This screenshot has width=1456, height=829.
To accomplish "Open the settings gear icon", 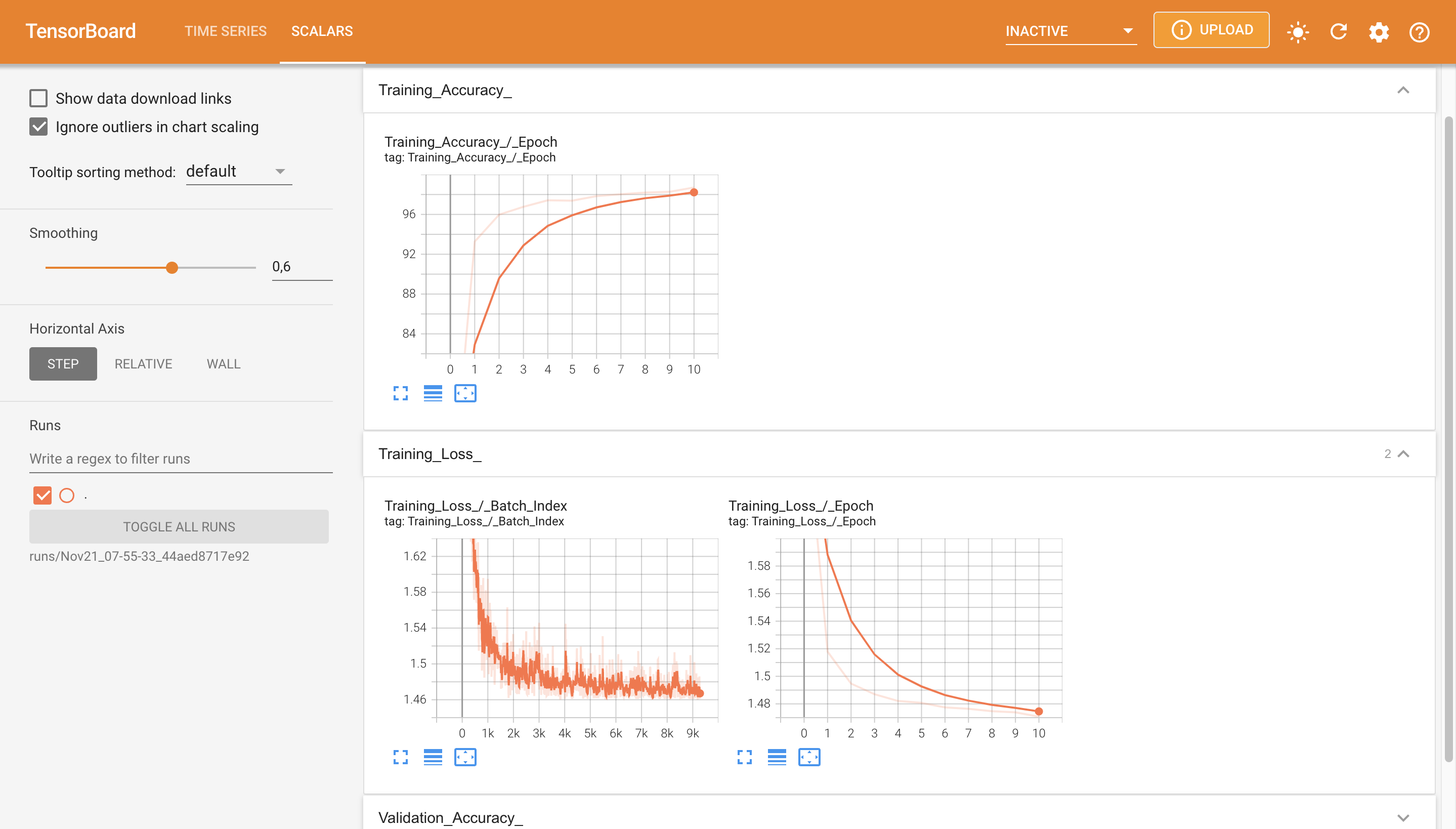I will click(1379, 32).
